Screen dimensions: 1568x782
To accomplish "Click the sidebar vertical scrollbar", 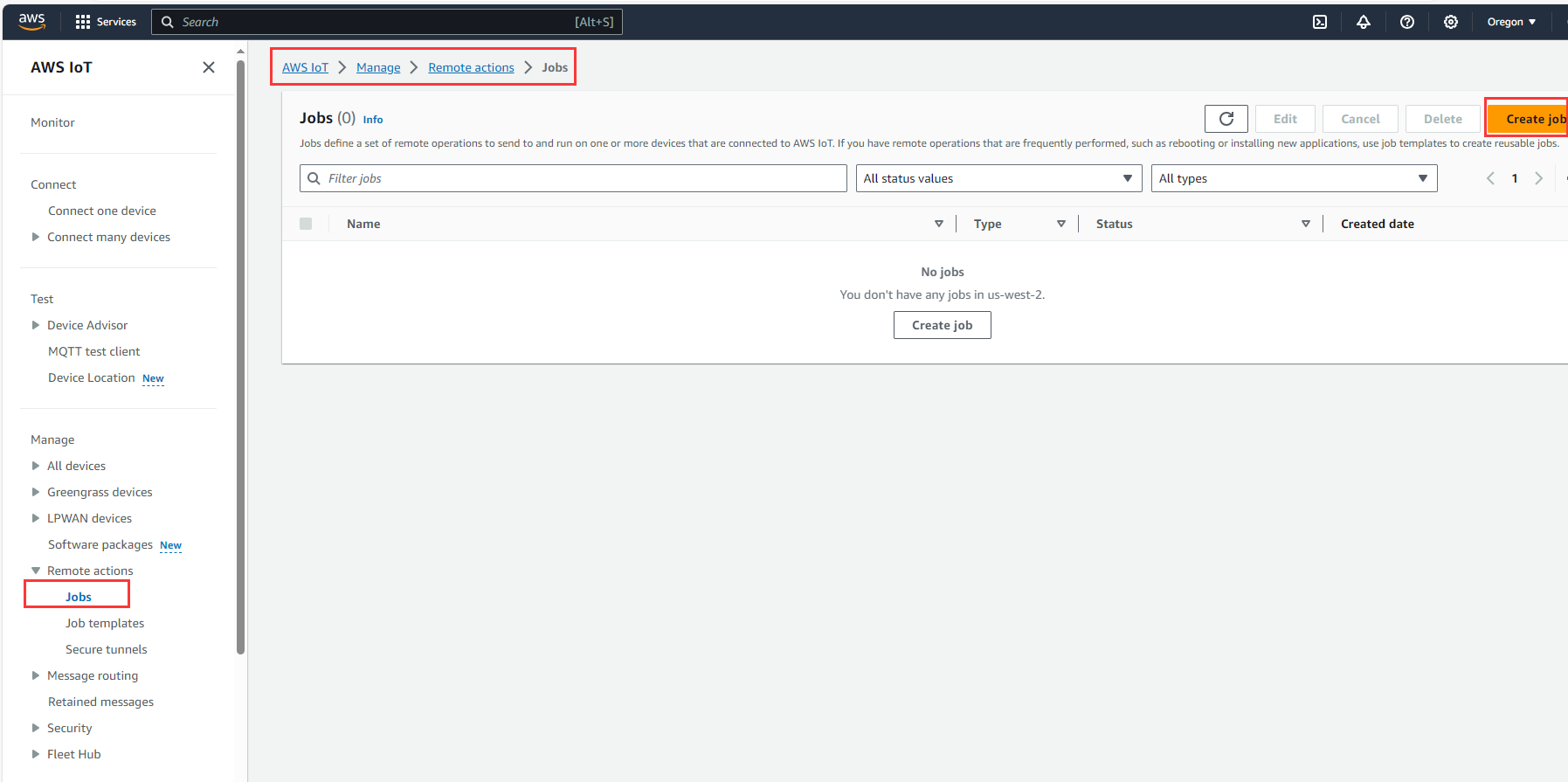I will click(240, 356).
